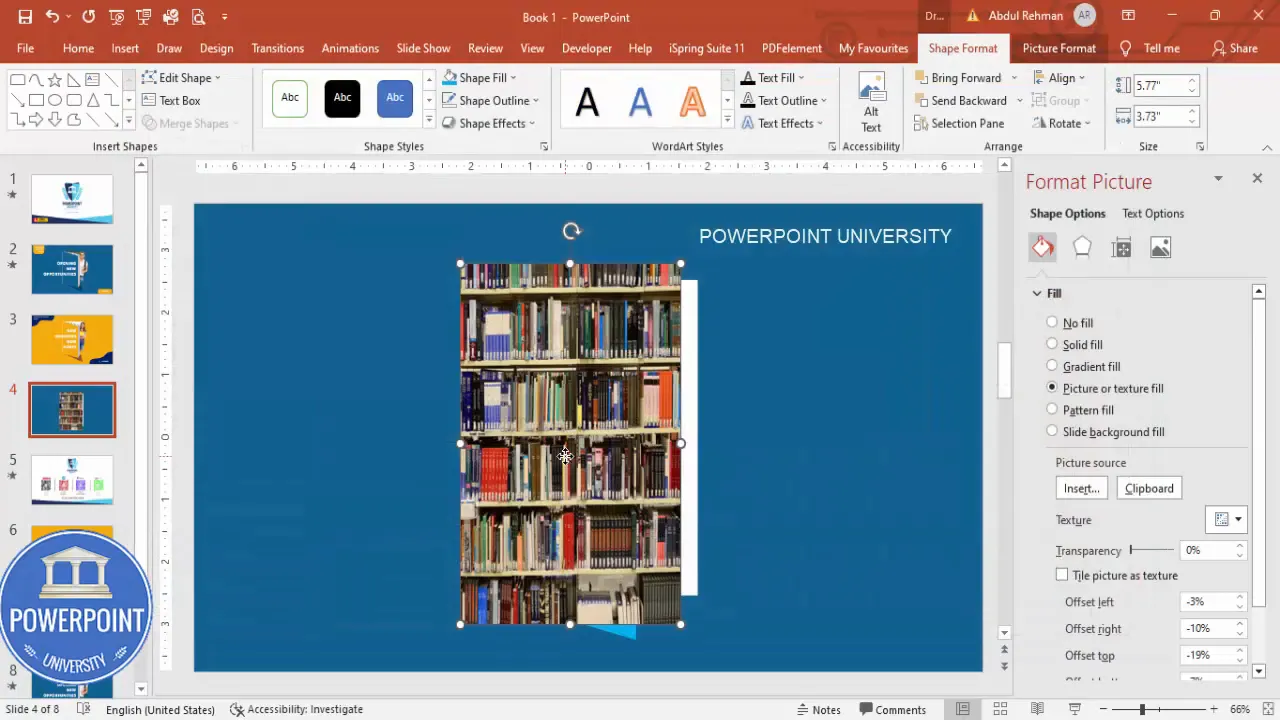
Task: Open the Alt Text pane
Action: coord(871,103)
